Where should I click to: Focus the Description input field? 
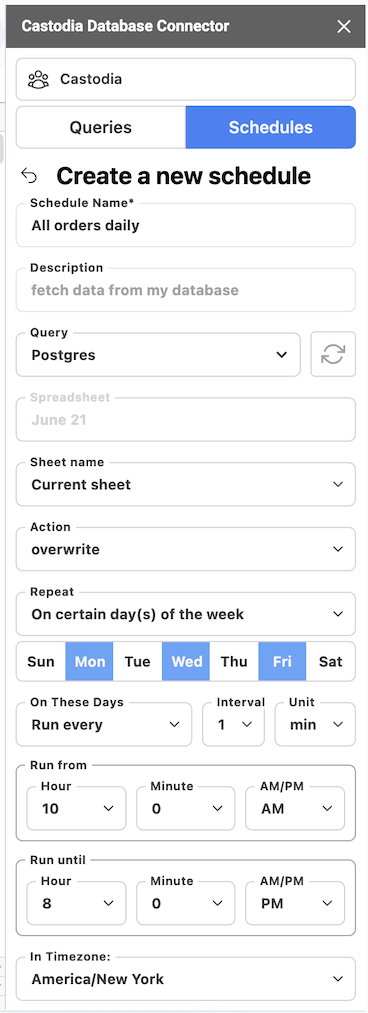(186, 290)
